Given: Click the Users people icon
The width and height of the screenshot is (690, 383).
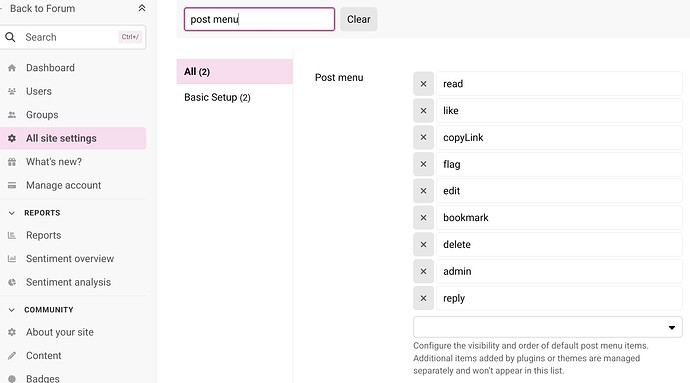Looking at the screenshot, I should click(x=12, y=91).
